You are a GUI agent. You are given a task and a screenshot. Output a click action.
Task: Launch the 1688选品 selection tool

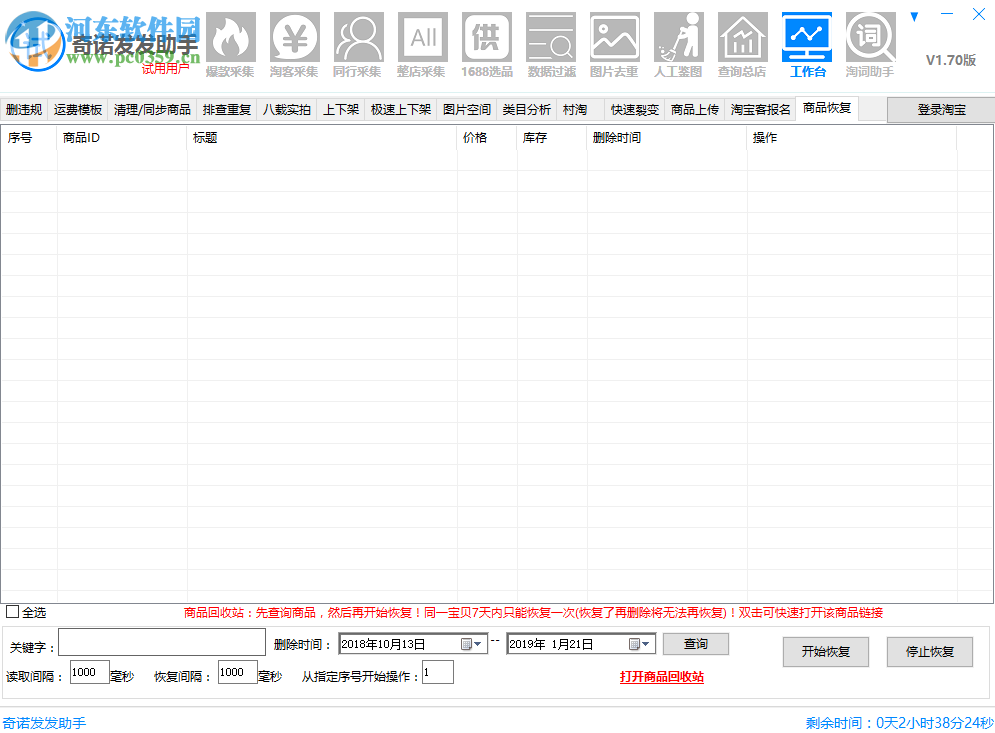487,40
